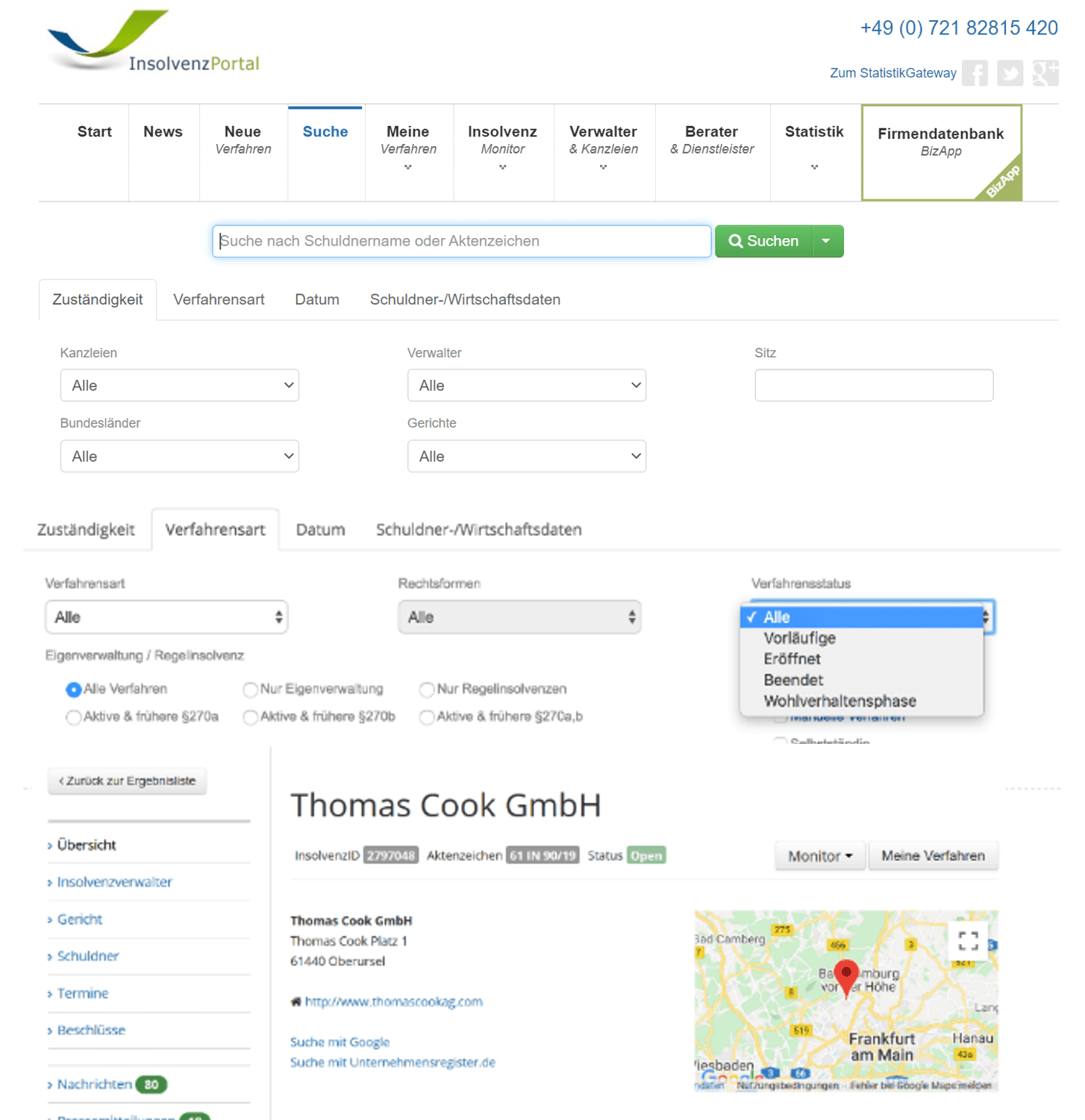Switch to the lower Zuständigkeit tab
The width and height of the screenshot is (1085, 1120).
[86, 530]
